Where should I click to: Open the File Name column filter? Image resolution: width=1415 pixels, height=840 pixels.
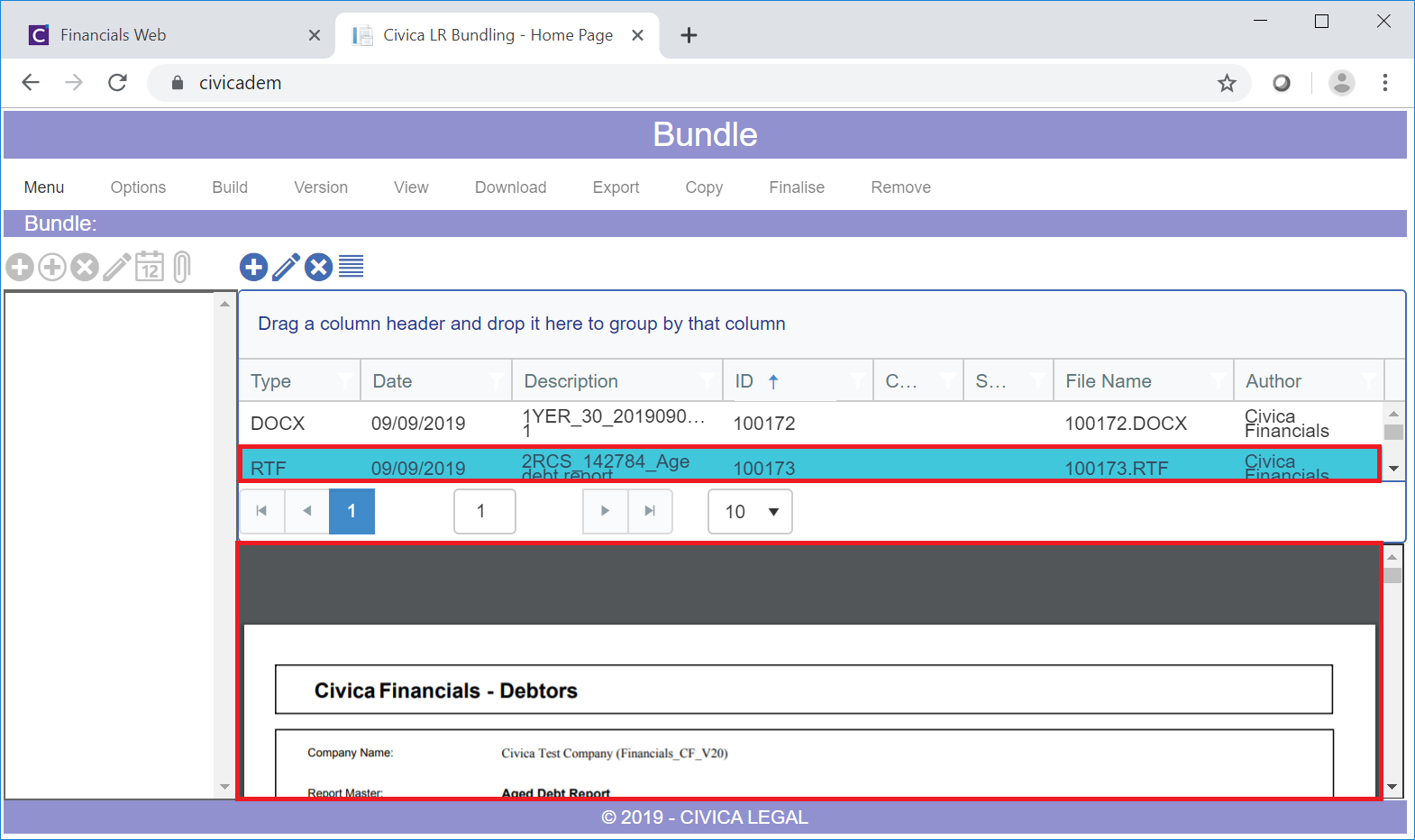pos(1218,380)
